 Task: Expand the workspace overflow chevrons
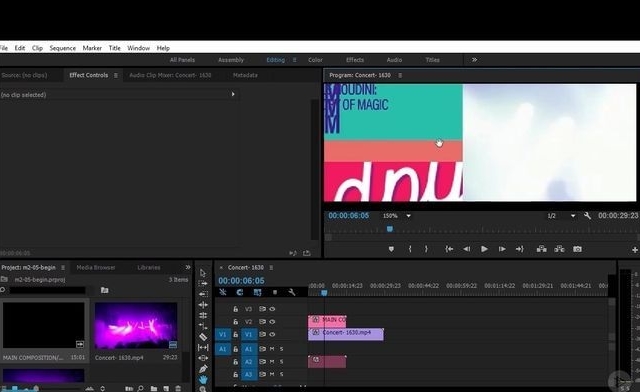click(x=474, y=60)
